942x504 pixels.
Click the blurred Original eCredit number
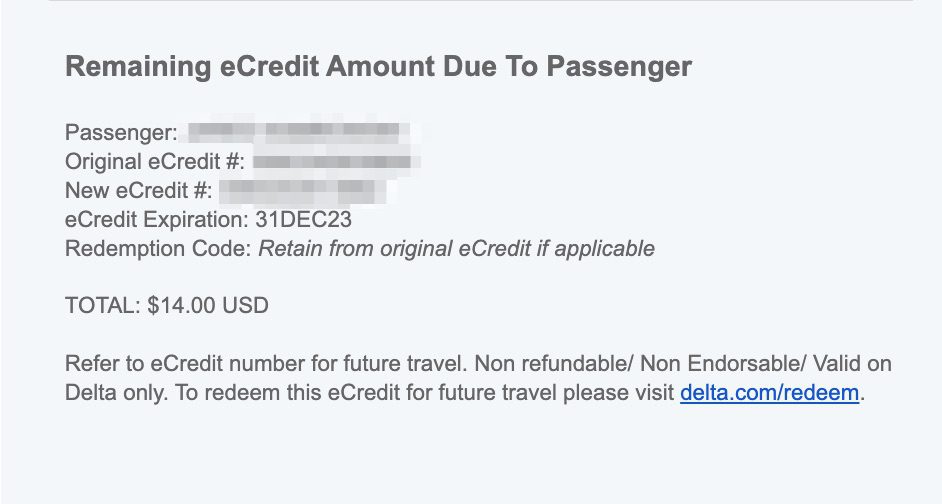(x=336, y=162)
